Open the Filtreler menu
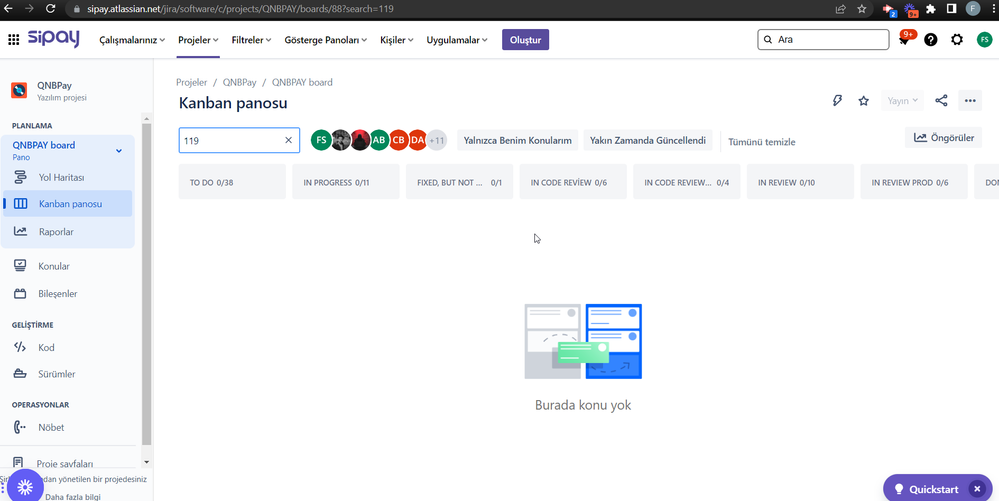 (x=251, y=40)
